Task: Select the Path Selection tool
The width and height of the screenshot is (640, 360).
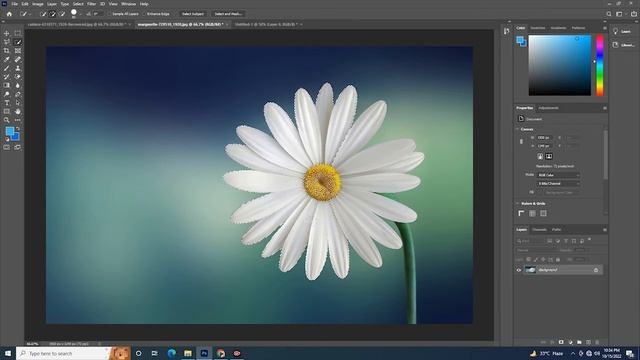Action: tap(18, 103)
